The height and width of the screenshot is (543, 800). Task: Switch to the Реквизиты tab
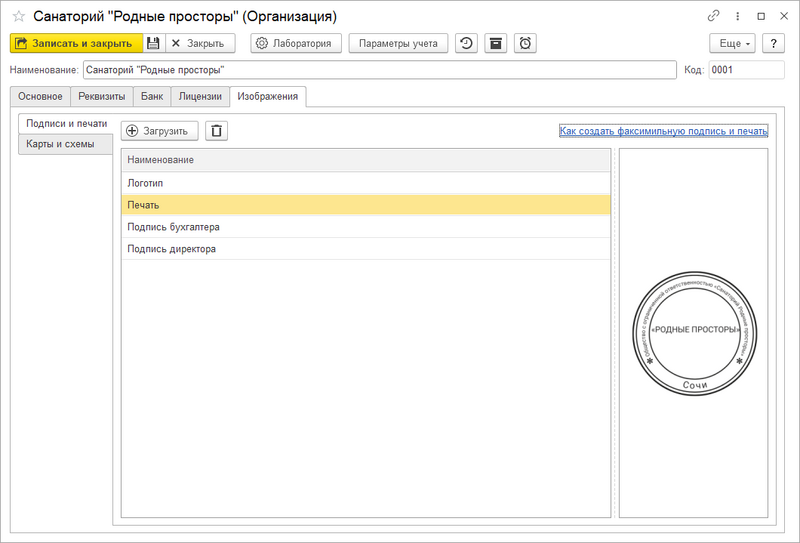(102, 96)
